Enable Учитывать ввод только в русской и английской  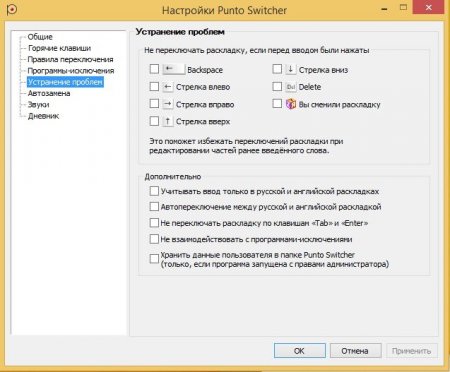click(x=154, y=191)
